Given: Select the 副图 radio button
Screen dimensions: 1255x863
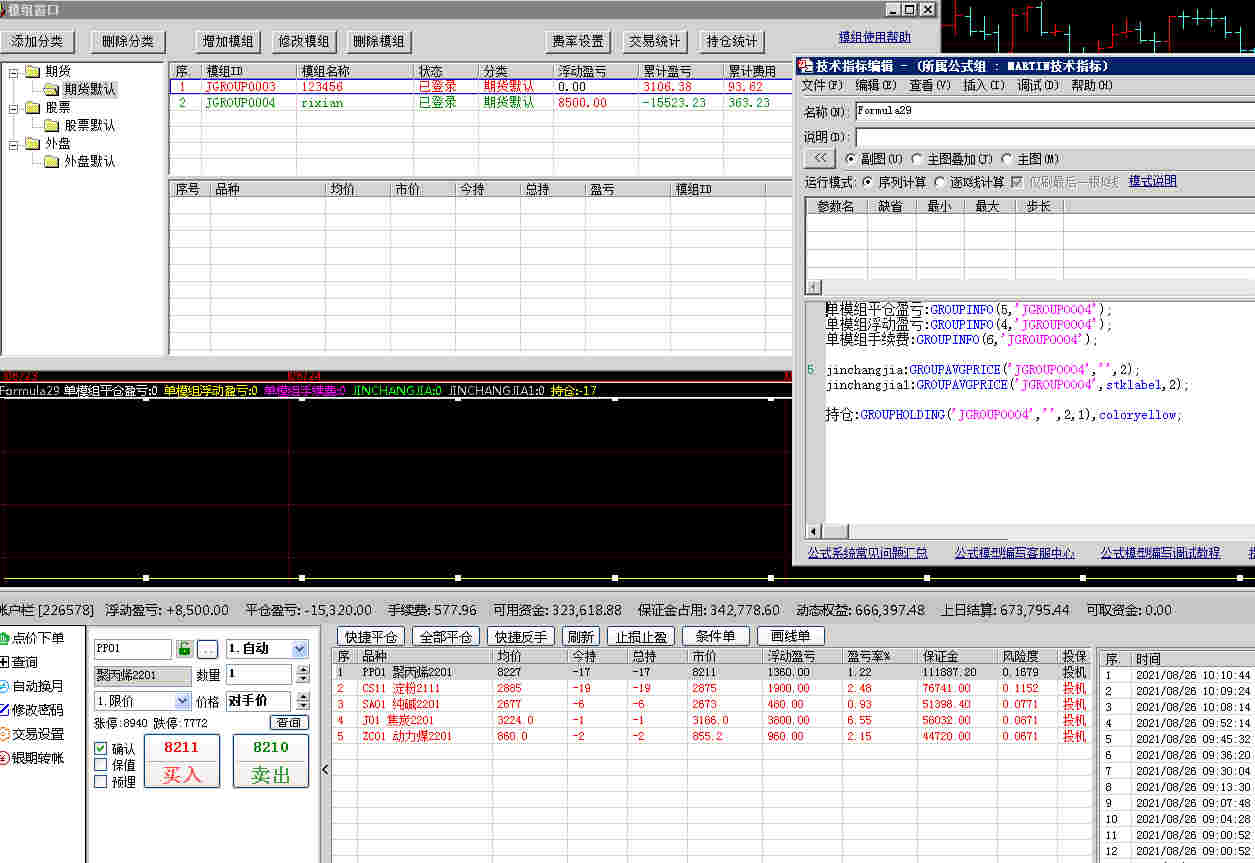Looking at the screenshot, I should click(x=851, y=159).
